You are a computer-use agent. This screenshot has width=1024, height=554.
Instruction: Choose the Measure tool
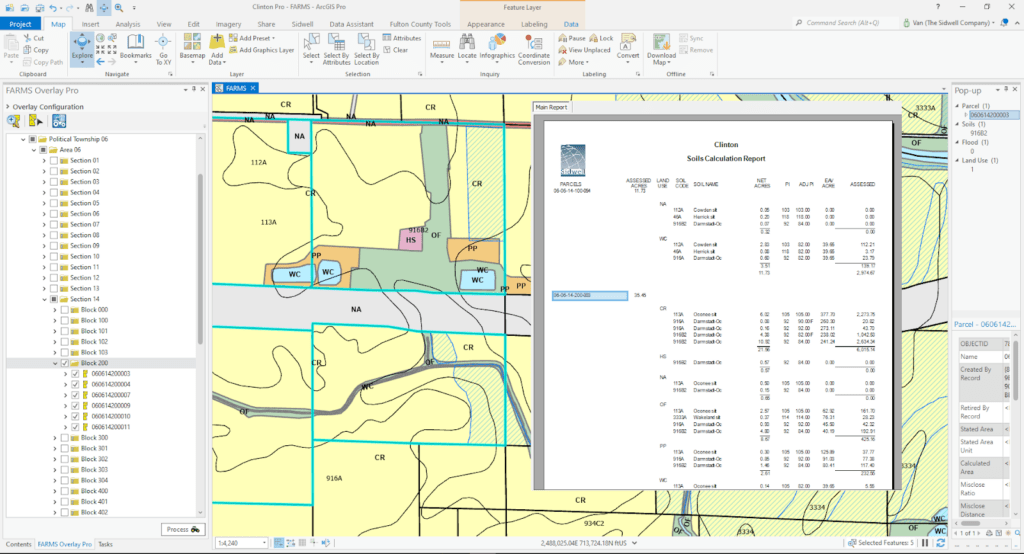point(441,48)
